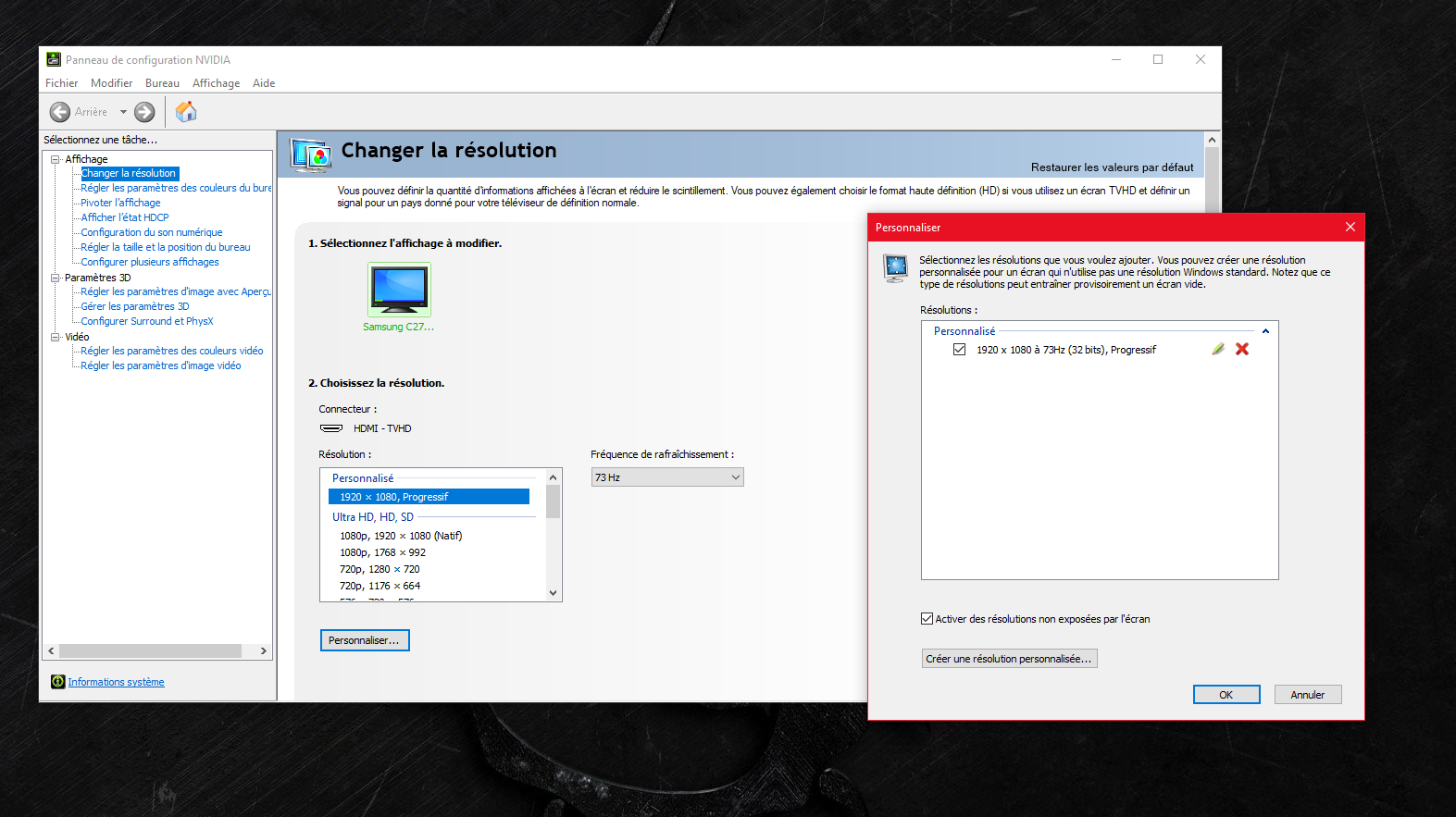Click the Arrière back arrow icon

click(x=60, y=112)
